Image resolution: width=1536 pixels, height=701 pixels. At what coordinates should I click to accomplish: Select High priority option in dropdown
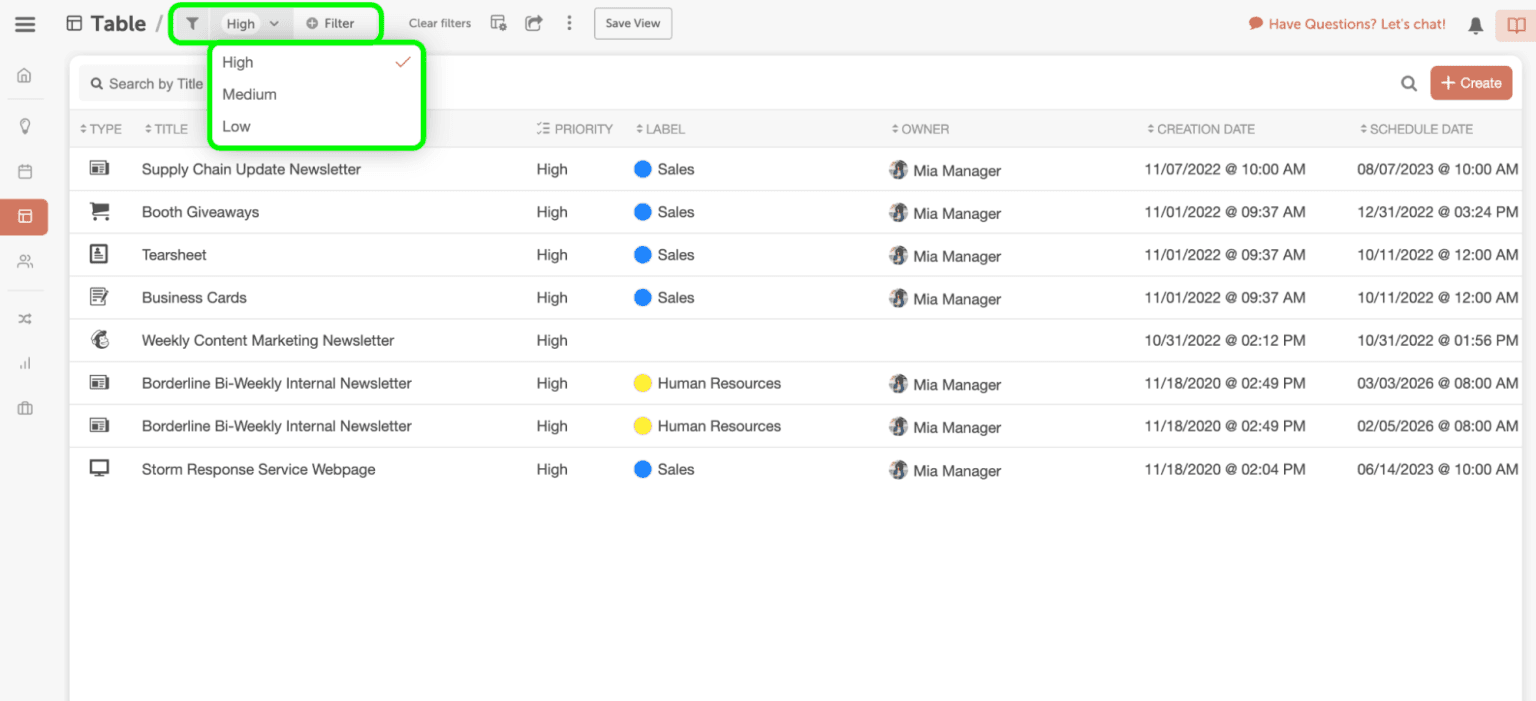coord(238,62)
